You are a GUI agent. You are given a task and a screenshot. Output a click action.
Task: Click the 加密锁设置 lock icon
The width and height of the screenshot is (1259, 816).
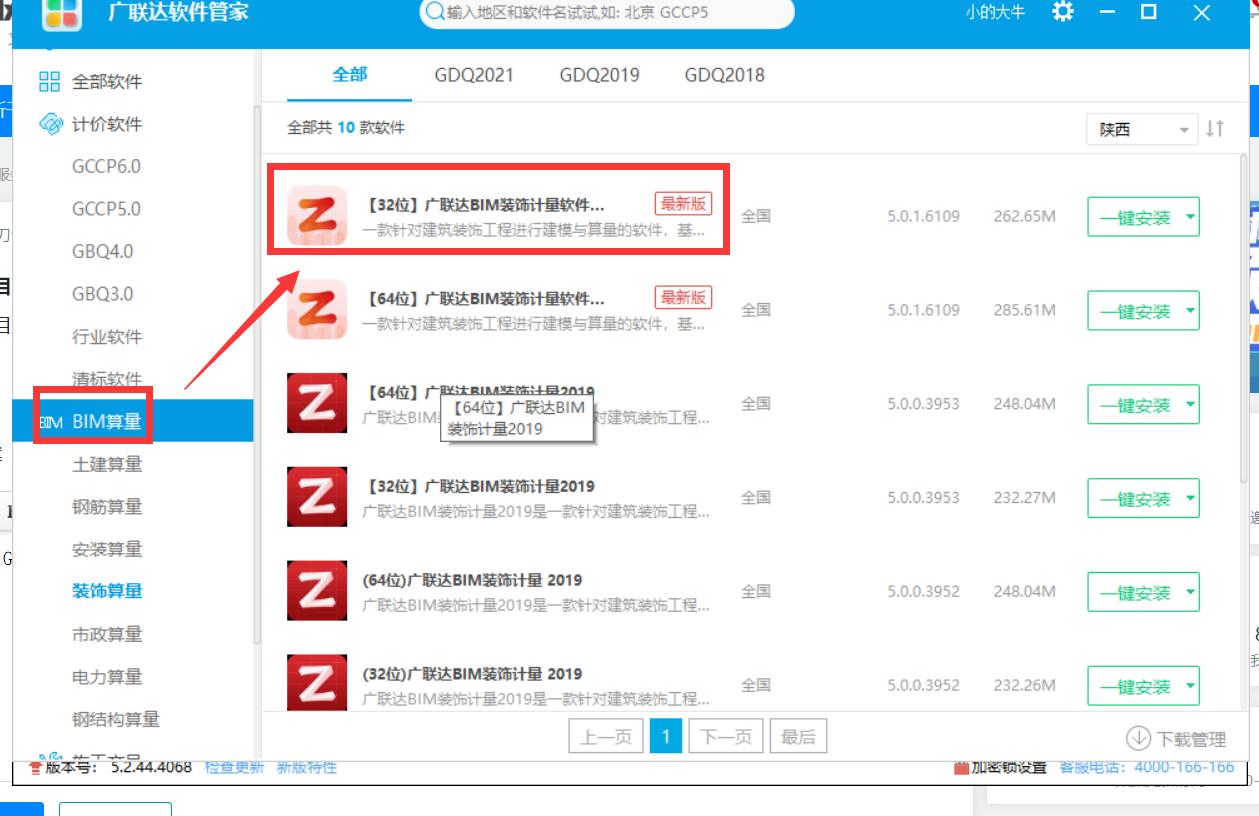click(x=962, y=768)
